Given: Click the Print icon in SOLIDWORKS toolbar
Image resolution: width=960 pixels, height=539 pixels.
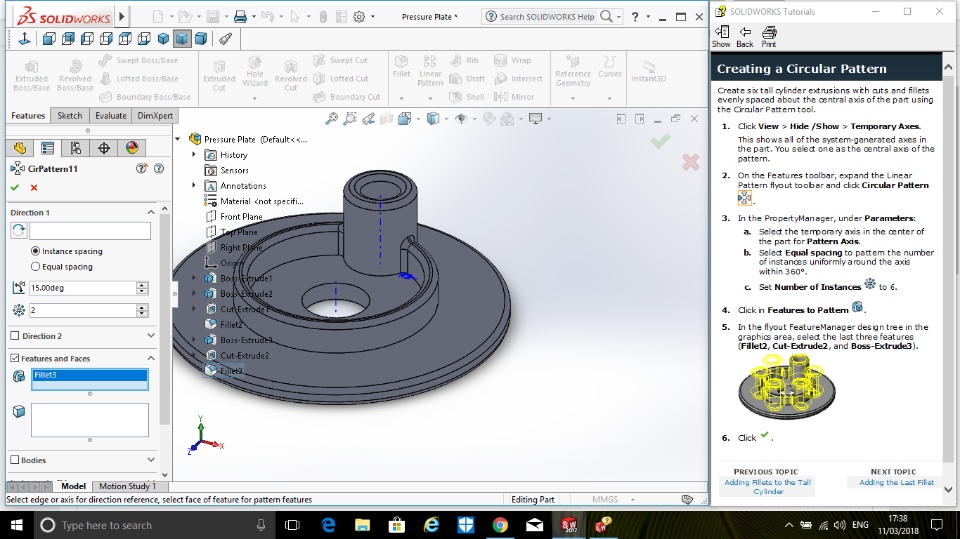Looking at the screenshot, I should pyautogui.click(x=241, y=17).
